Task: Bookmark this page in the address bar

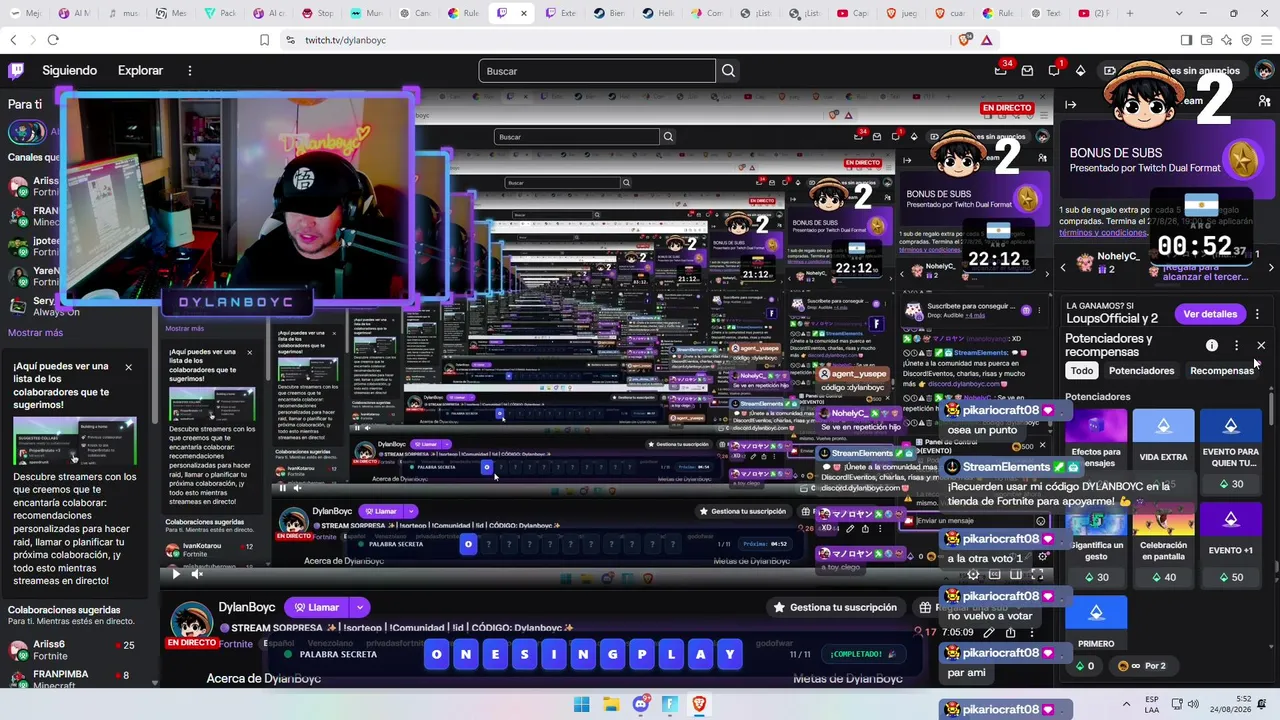Action: tap(264, 40)
